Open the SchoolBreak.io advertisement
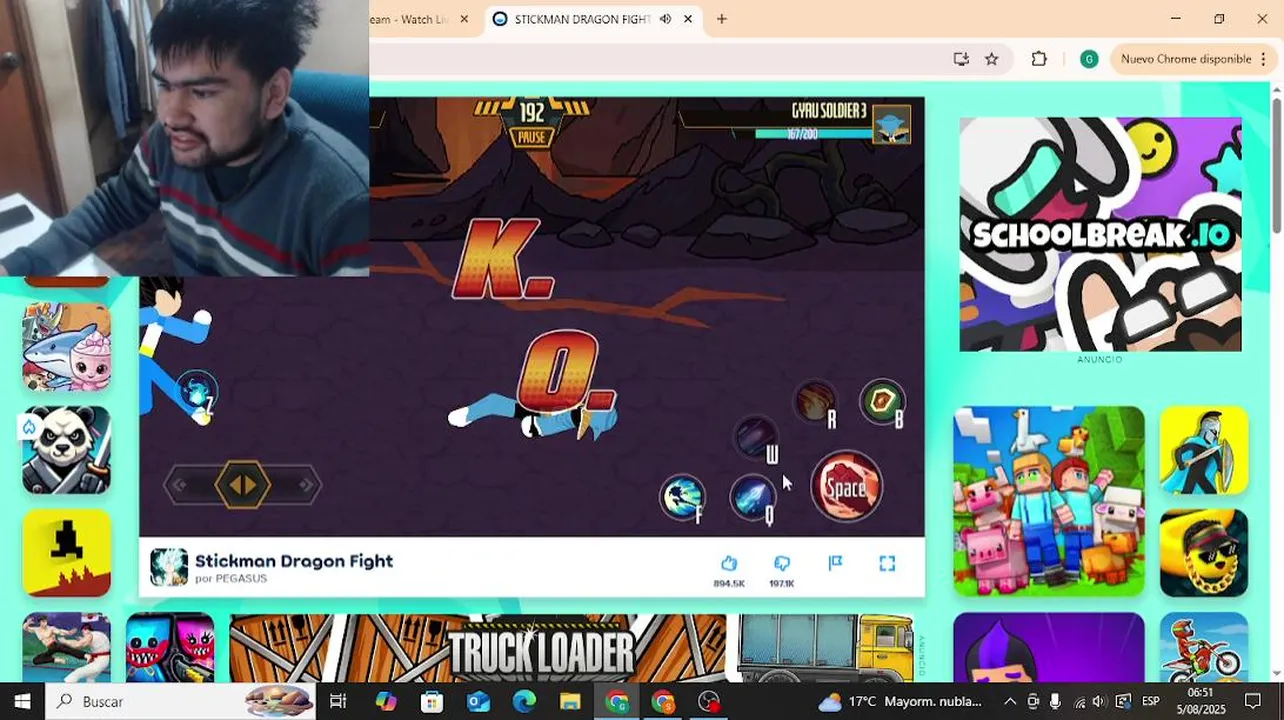Screen dimensions: 1284x720 [1100, 234]
